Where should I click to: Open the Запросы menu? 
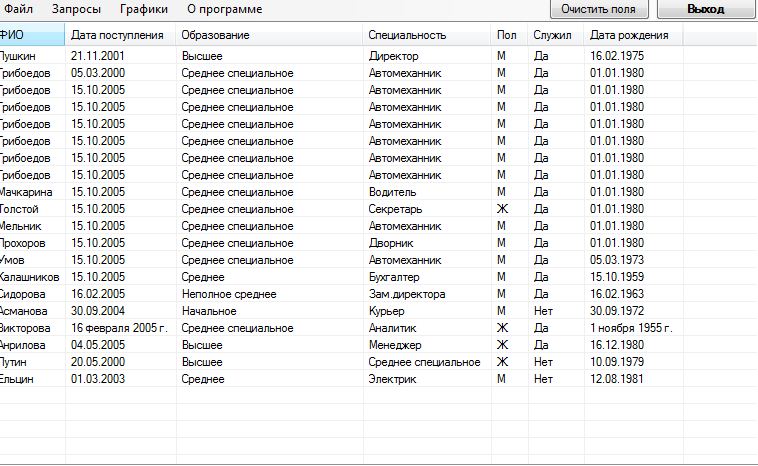point(76,9)
